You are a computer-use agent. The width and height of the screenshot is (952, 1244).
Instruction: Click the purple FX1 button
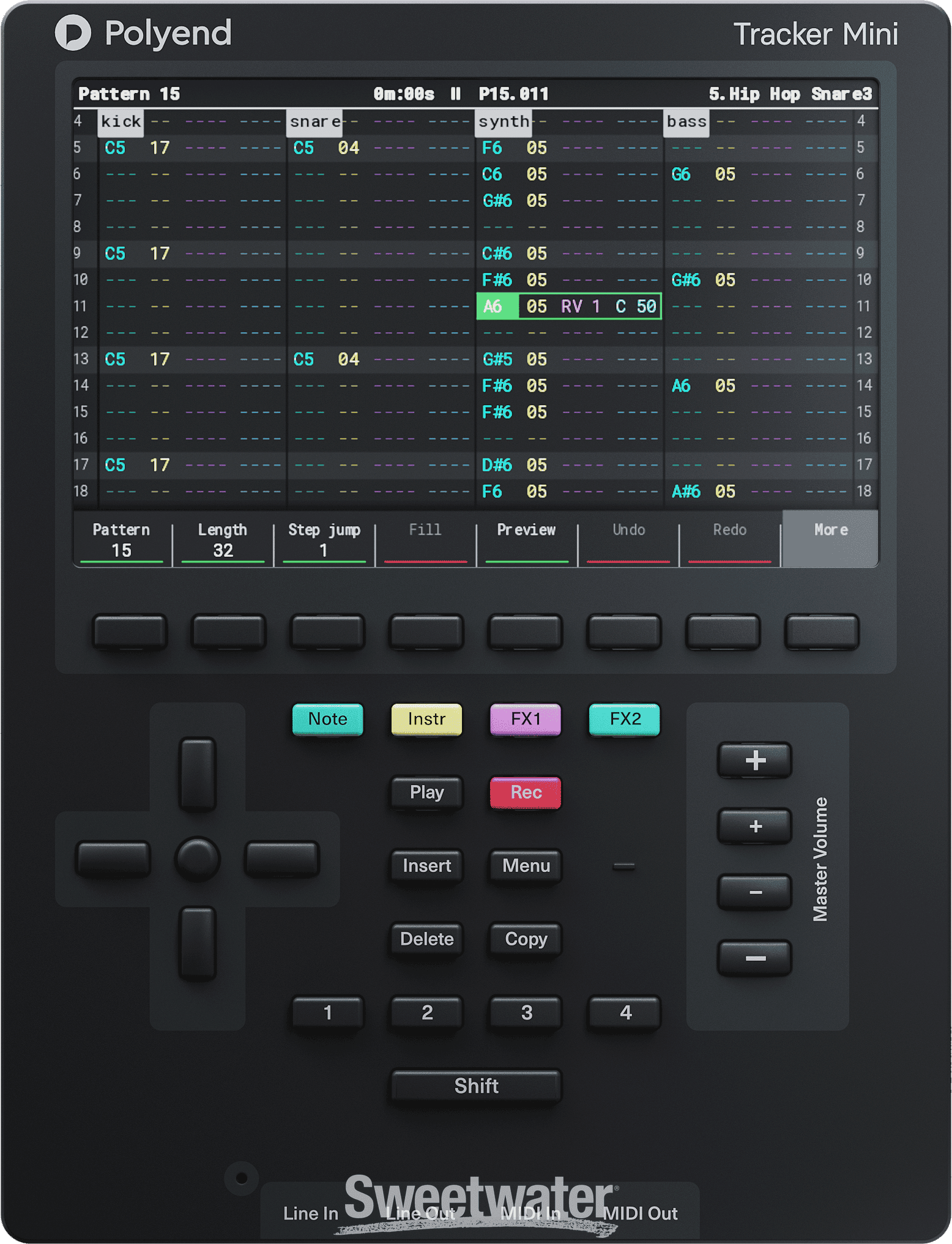click(526, 719)
